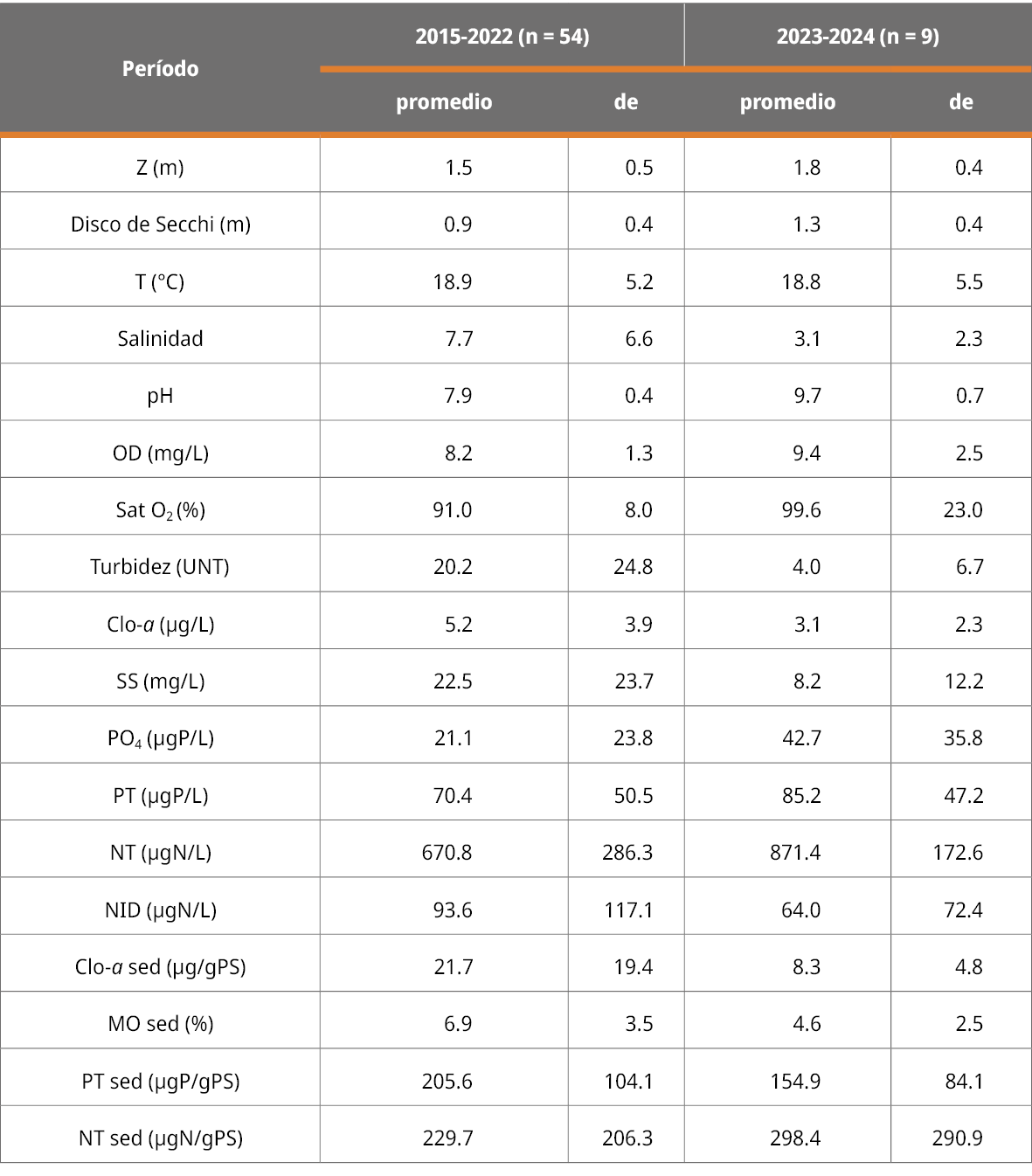
Task: Click the NT value 670.8
Action: pyautogui.click(x=447, y=853)
